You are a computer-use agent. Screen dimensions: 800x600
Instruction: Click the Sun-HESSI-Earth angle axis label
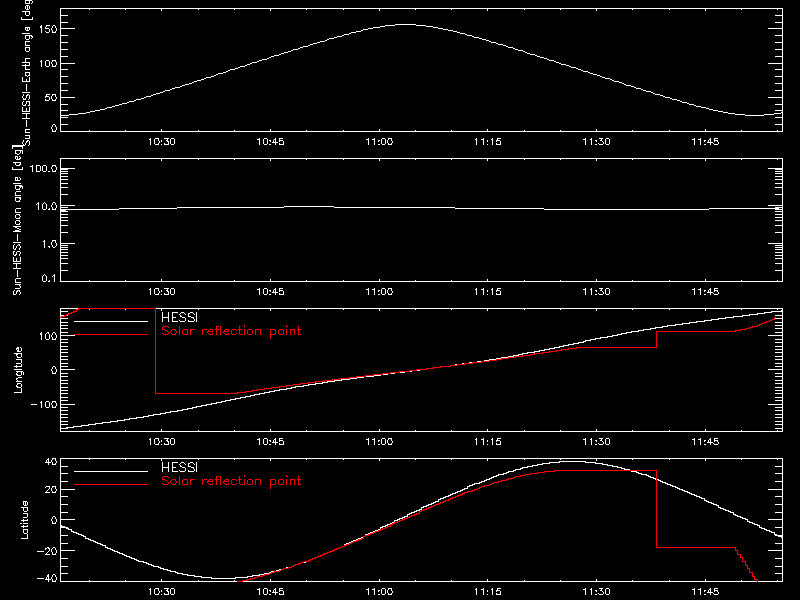click(27, 72)
